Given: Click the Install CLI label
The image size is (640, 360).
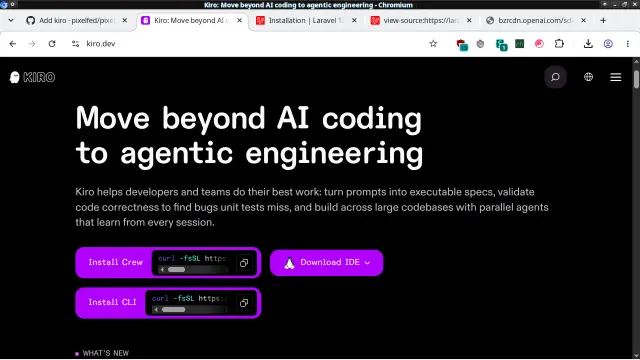Looking at the screenshot, I should (x=112, y=302).
